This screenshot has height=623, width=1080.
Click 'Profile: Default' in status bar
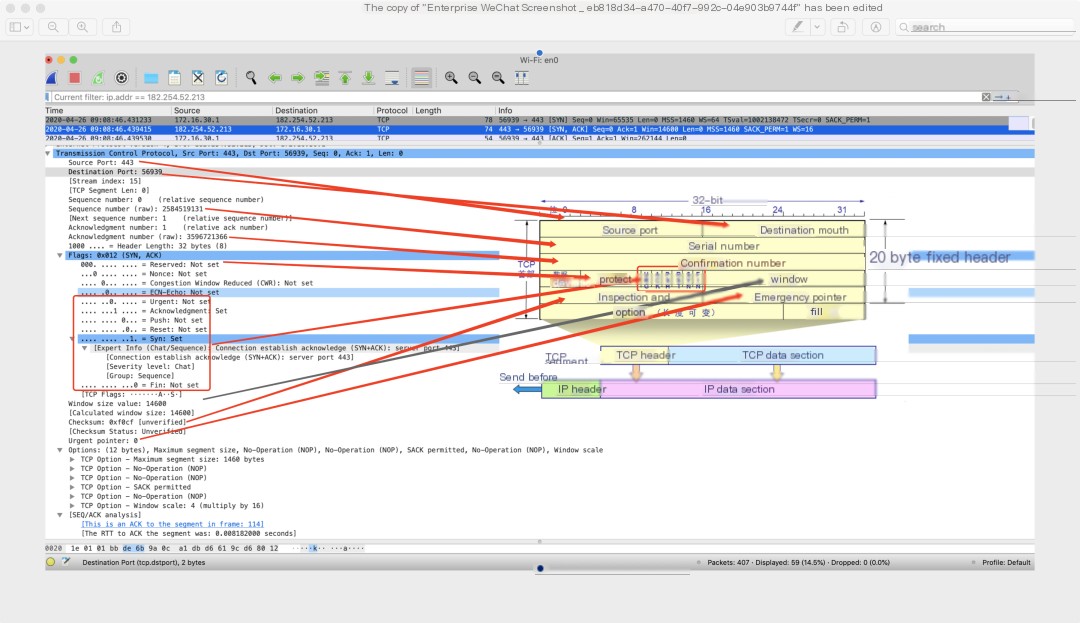coord(1006,562)
